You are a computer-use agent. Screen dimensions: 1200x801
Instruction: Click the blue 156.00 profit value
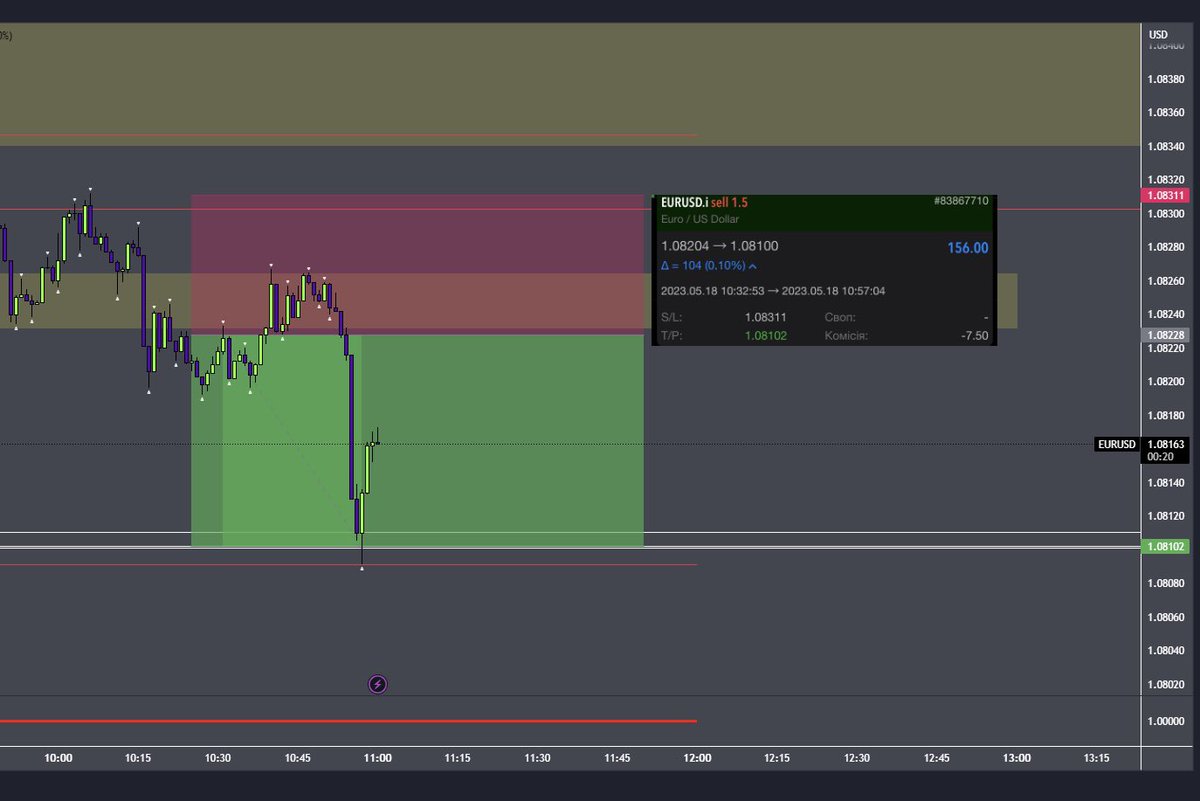(968, 248)
